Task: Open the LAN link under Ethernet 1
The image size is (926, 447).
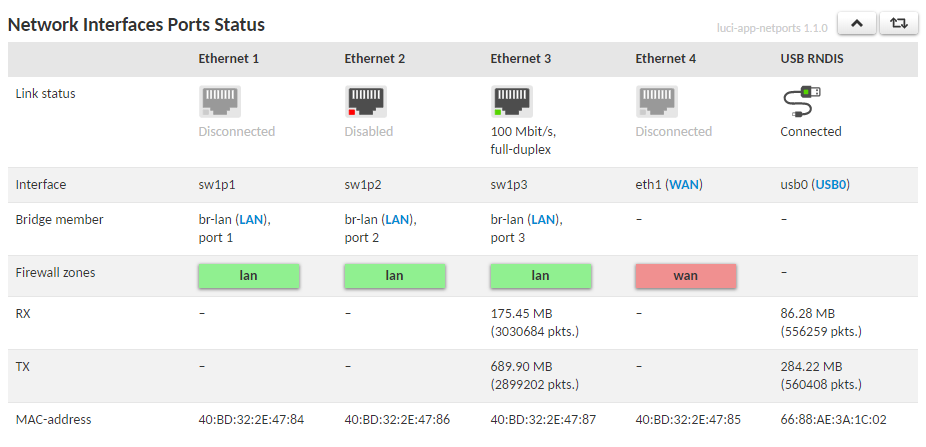Action: 252,220
